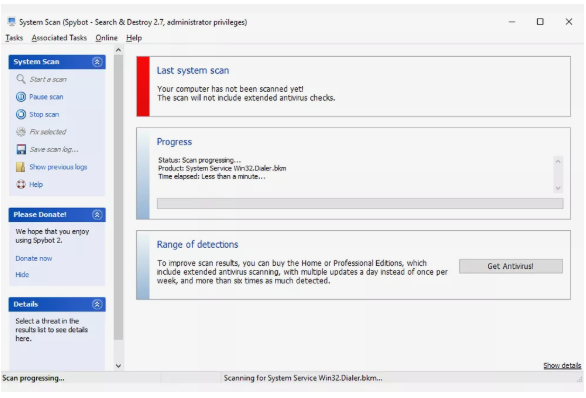
Task: Click 'Product: System Service Win32.Dialer.bkm' line
Action: [x=222, y=168]
